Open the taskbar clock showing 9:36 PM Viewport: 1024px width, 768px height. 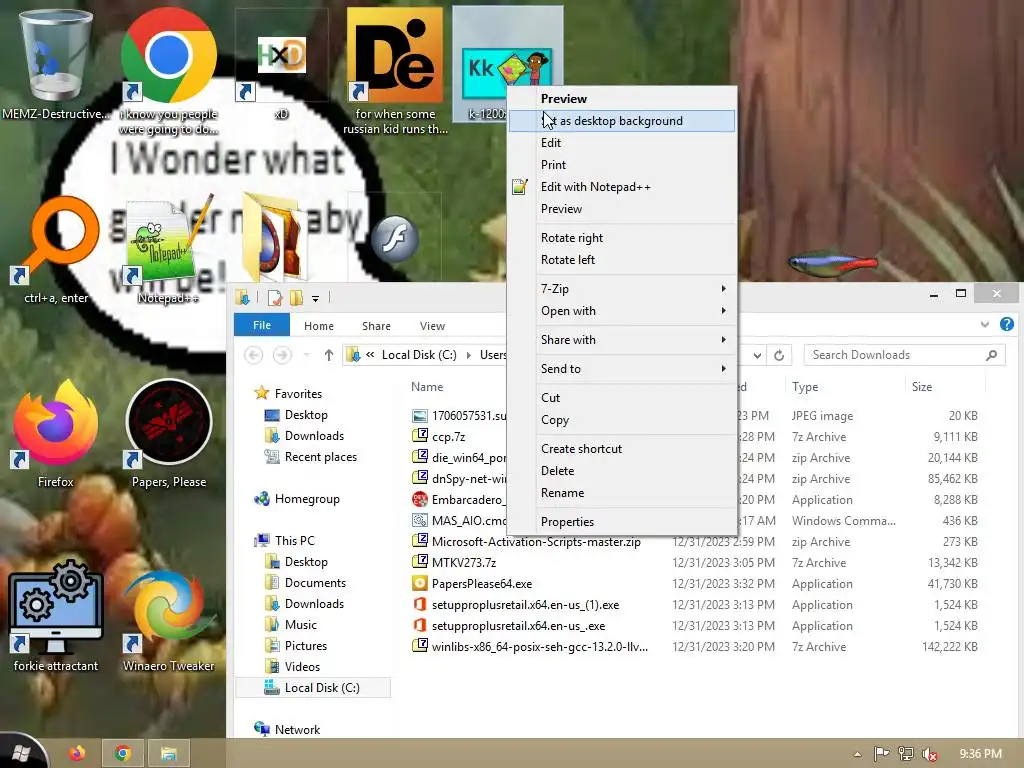point(980,754)
